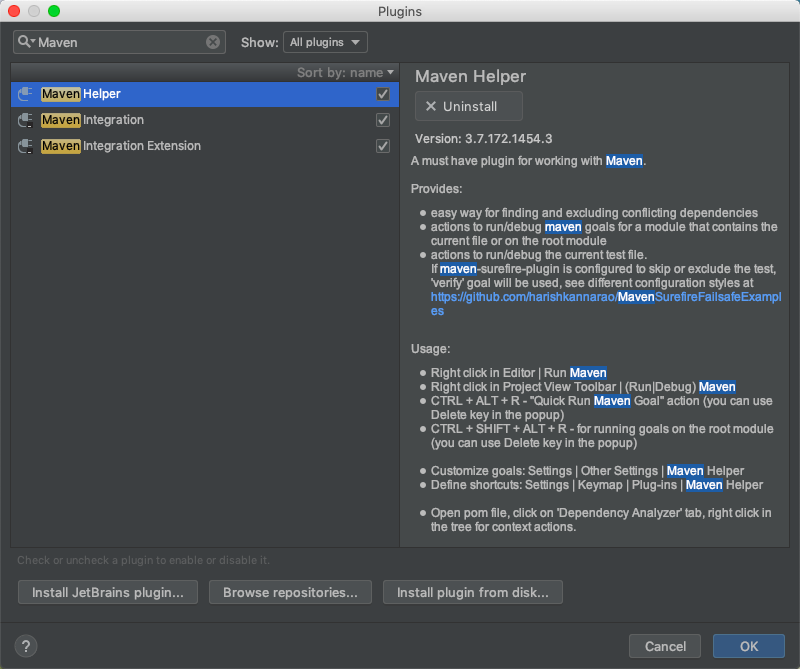Focus the plugin search input field
The width and height of the screenshot is (800, 669).
(120, 42)
